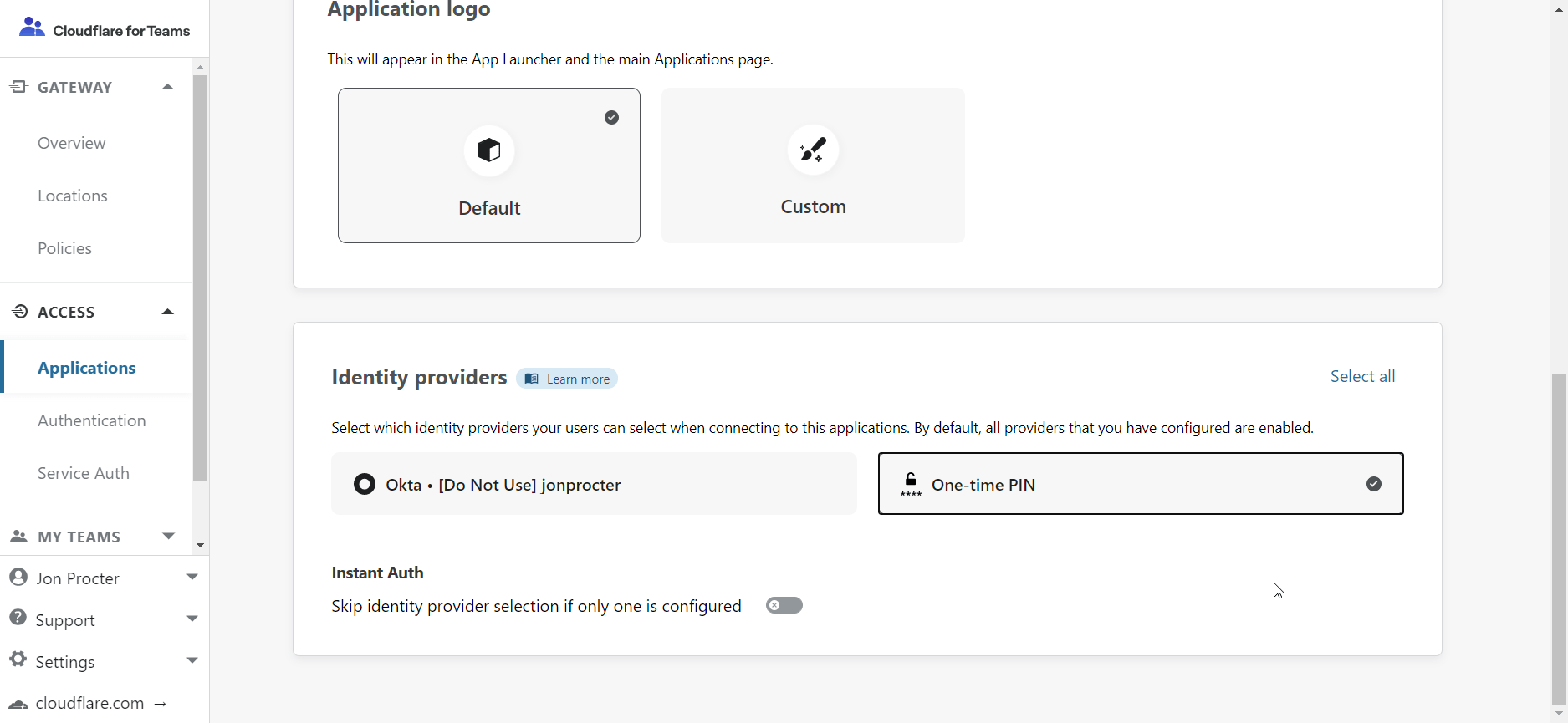
Task: Expand the Support menu
Action: point(192,619)
